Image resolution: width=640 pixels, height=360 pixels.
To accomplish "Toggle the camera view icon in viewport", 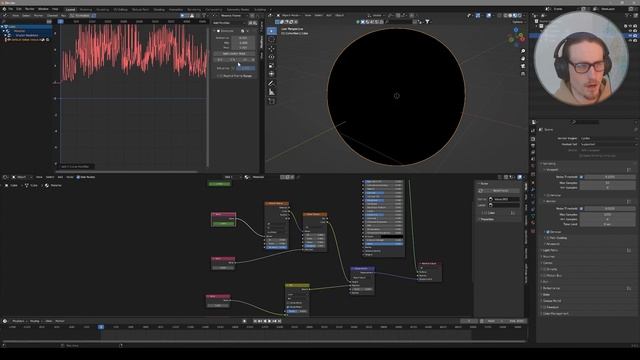I will tap(523, 66).
